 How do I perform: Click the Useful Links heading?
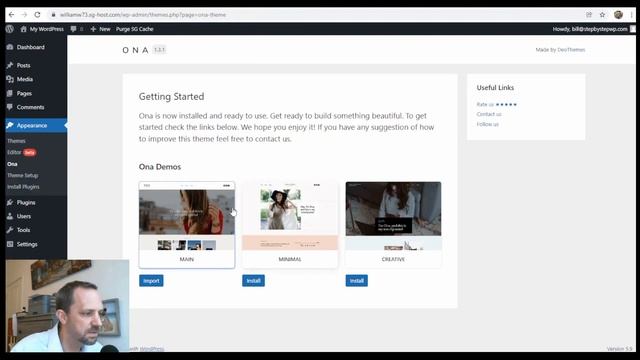click(x=495, y=88)
